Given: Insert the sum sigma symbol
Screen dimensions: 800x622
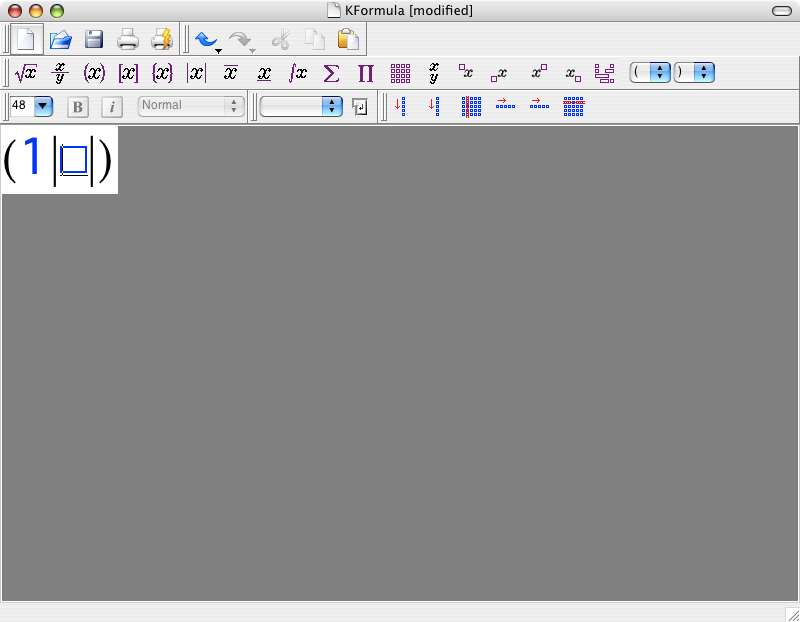Looking at the screenshot, I should tap(332, 73).
